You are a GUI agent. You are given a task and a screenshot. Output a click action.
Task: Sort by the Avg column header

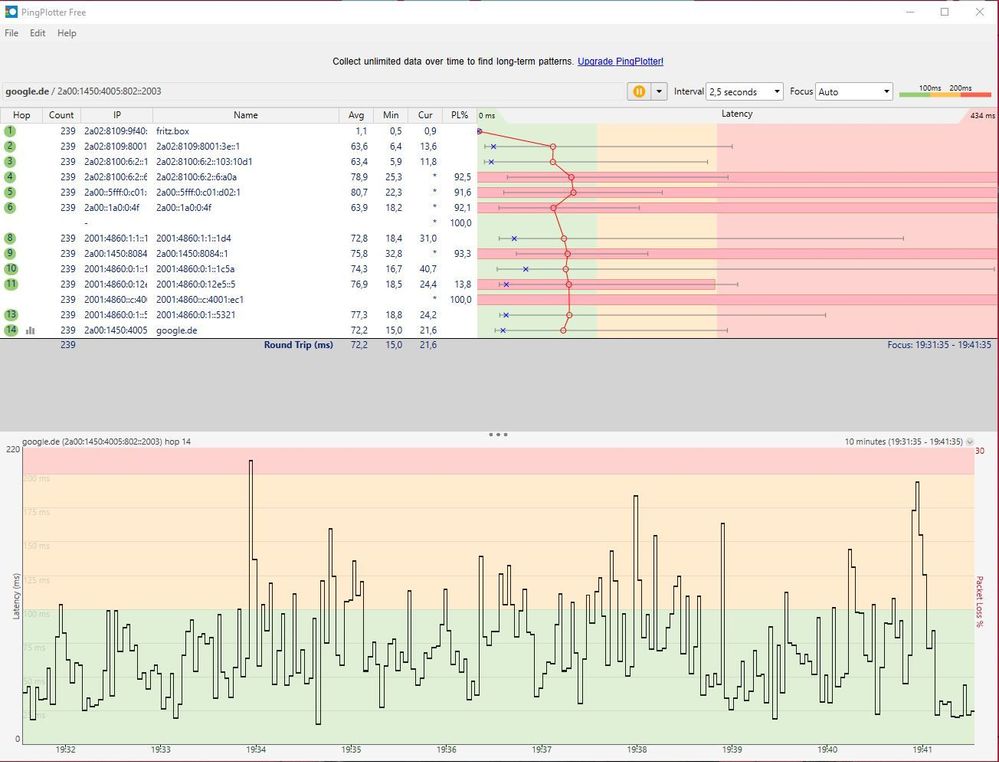357,115
